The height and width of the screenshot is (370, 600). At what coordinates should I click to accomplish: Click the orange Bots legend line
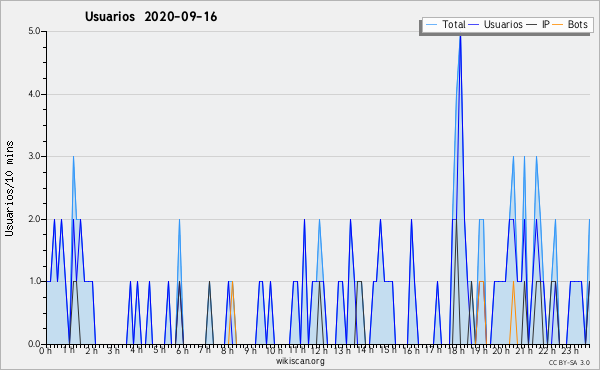click(x=558, y=25)
